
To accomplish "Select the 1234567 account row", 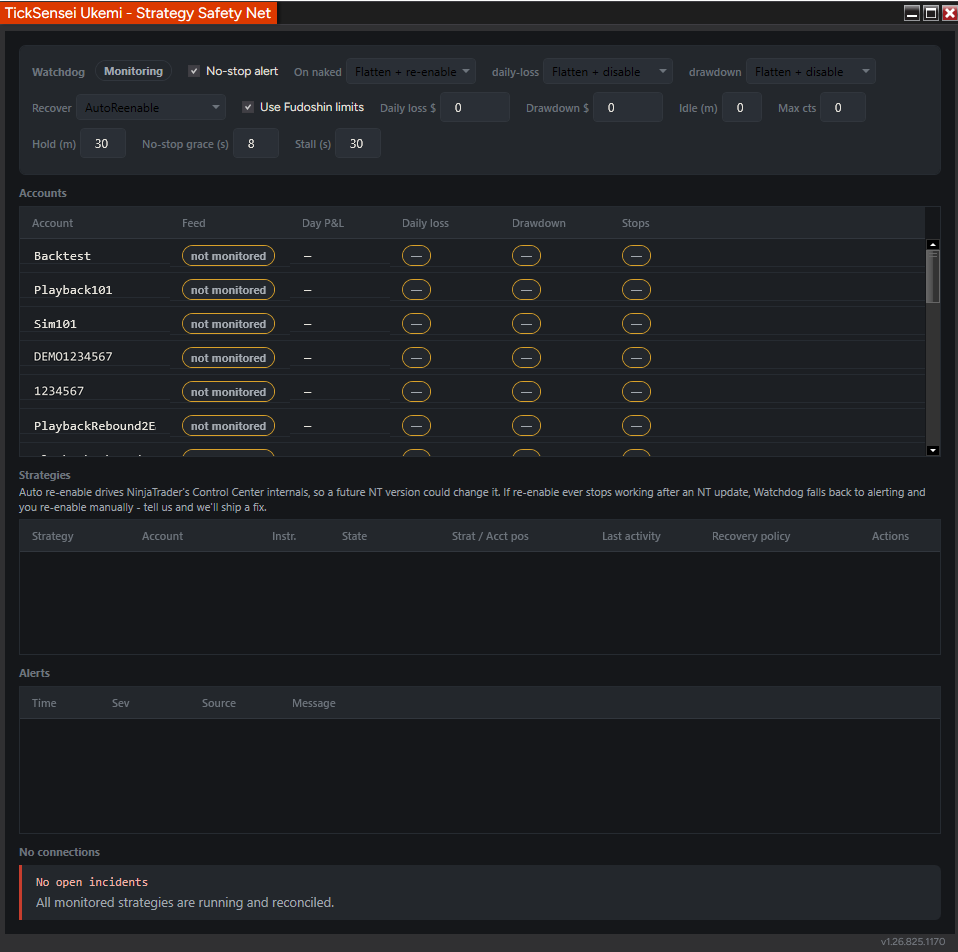I will point(472,392).
